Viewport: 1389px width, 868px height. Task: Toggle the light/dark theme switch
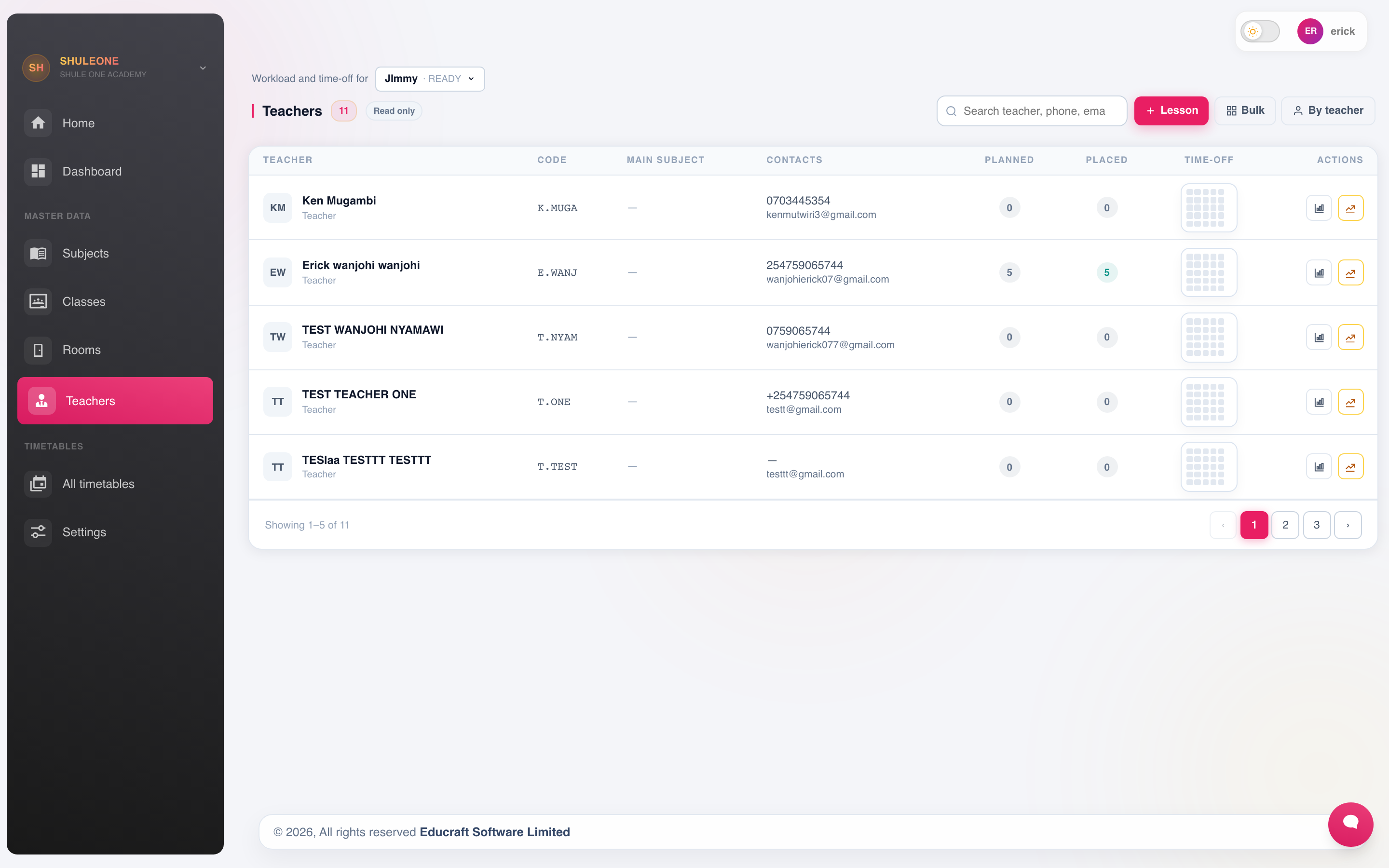tap(1260, 31)
